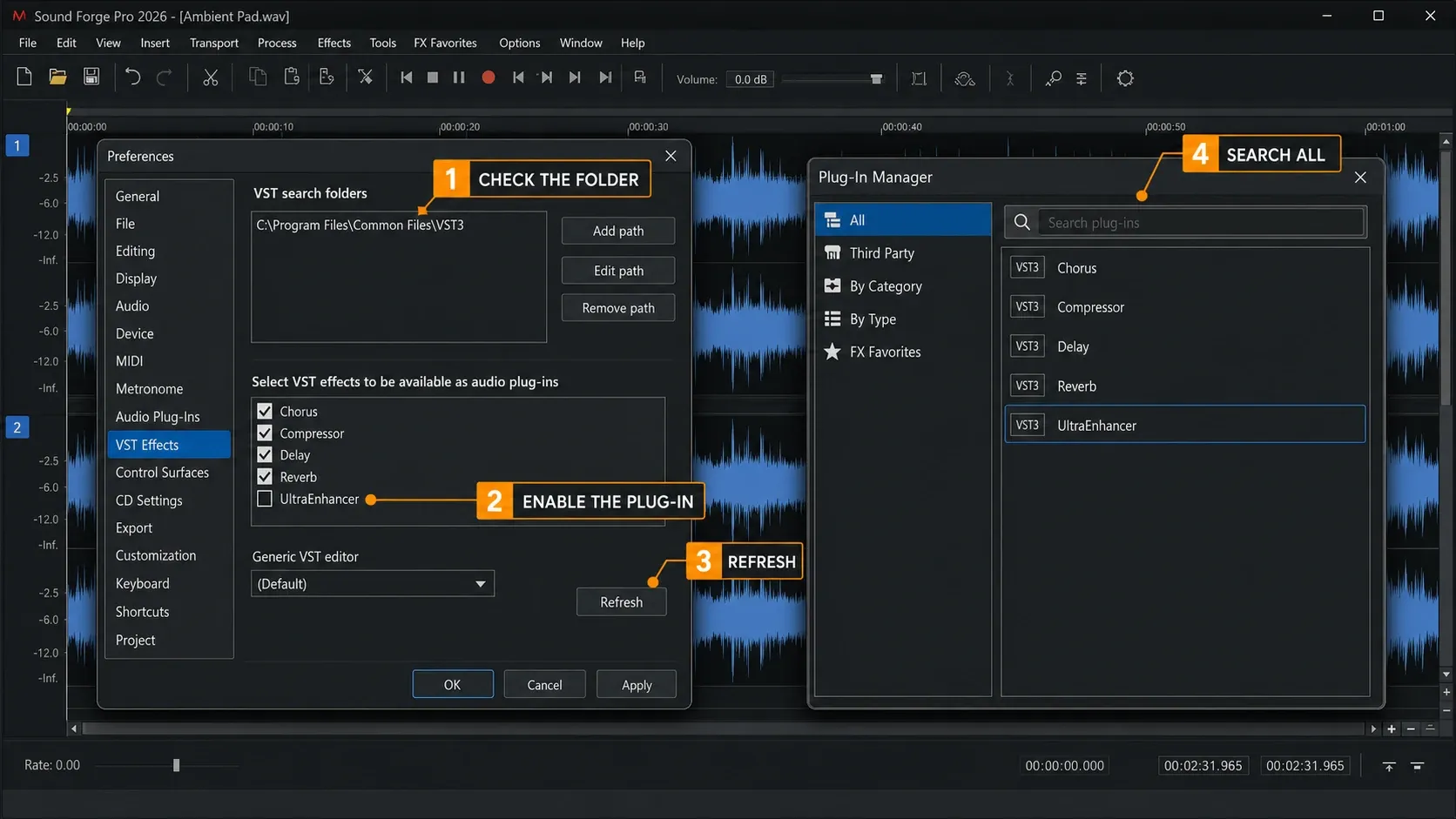Click the Edit path button

[618, 271]
